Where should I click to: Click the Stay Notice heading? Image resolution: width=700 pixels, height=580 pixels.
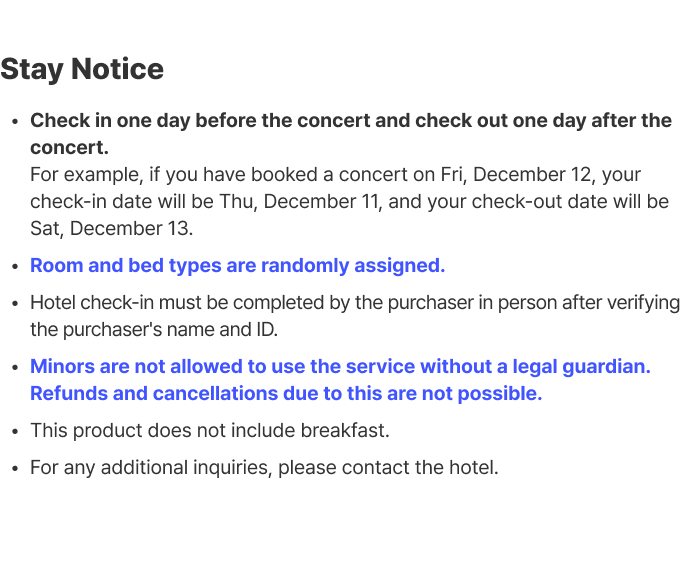[x=82, y=69]
